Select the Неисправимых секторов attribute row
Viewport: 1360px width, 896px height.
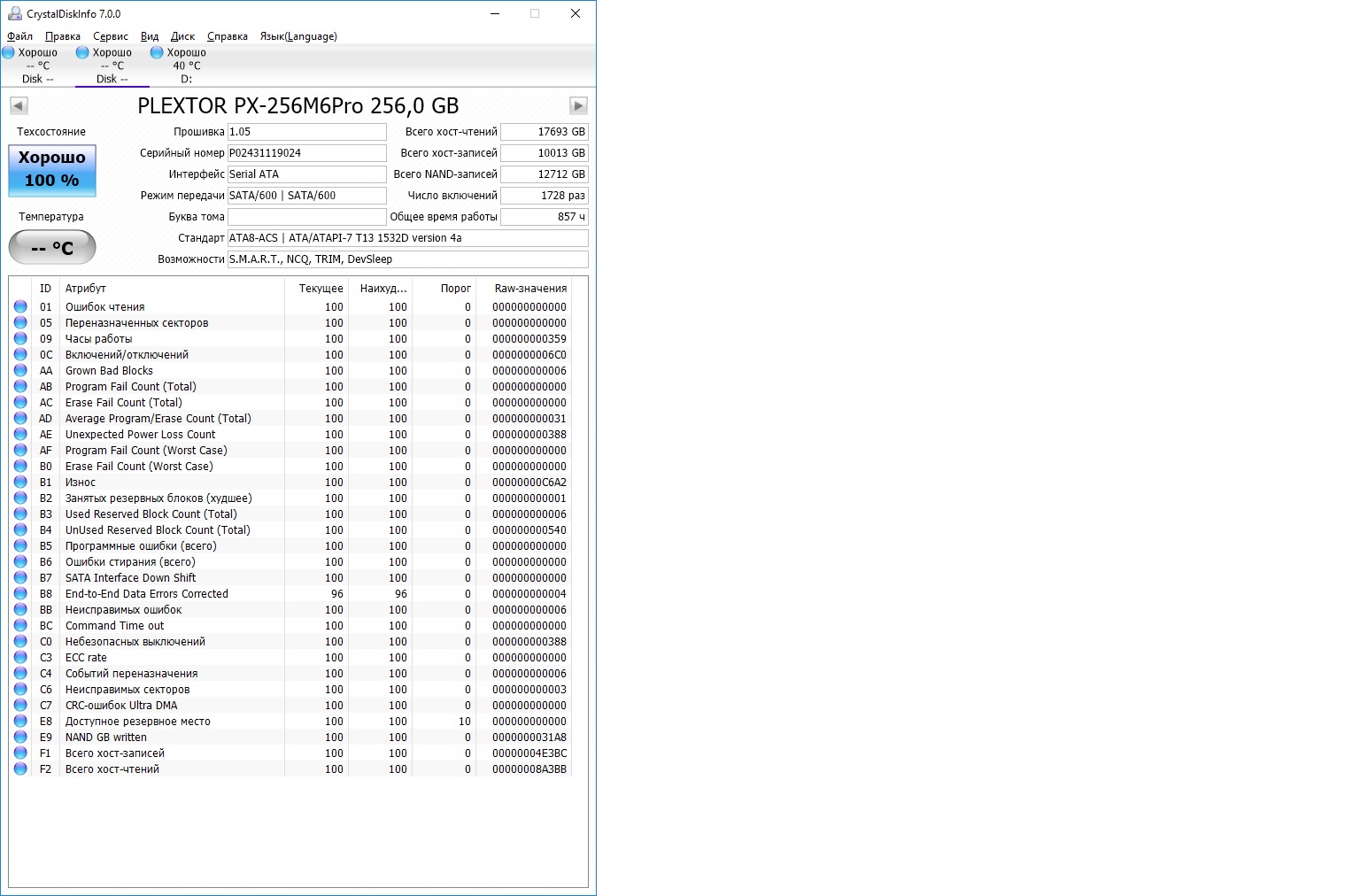tap(290, 689)
